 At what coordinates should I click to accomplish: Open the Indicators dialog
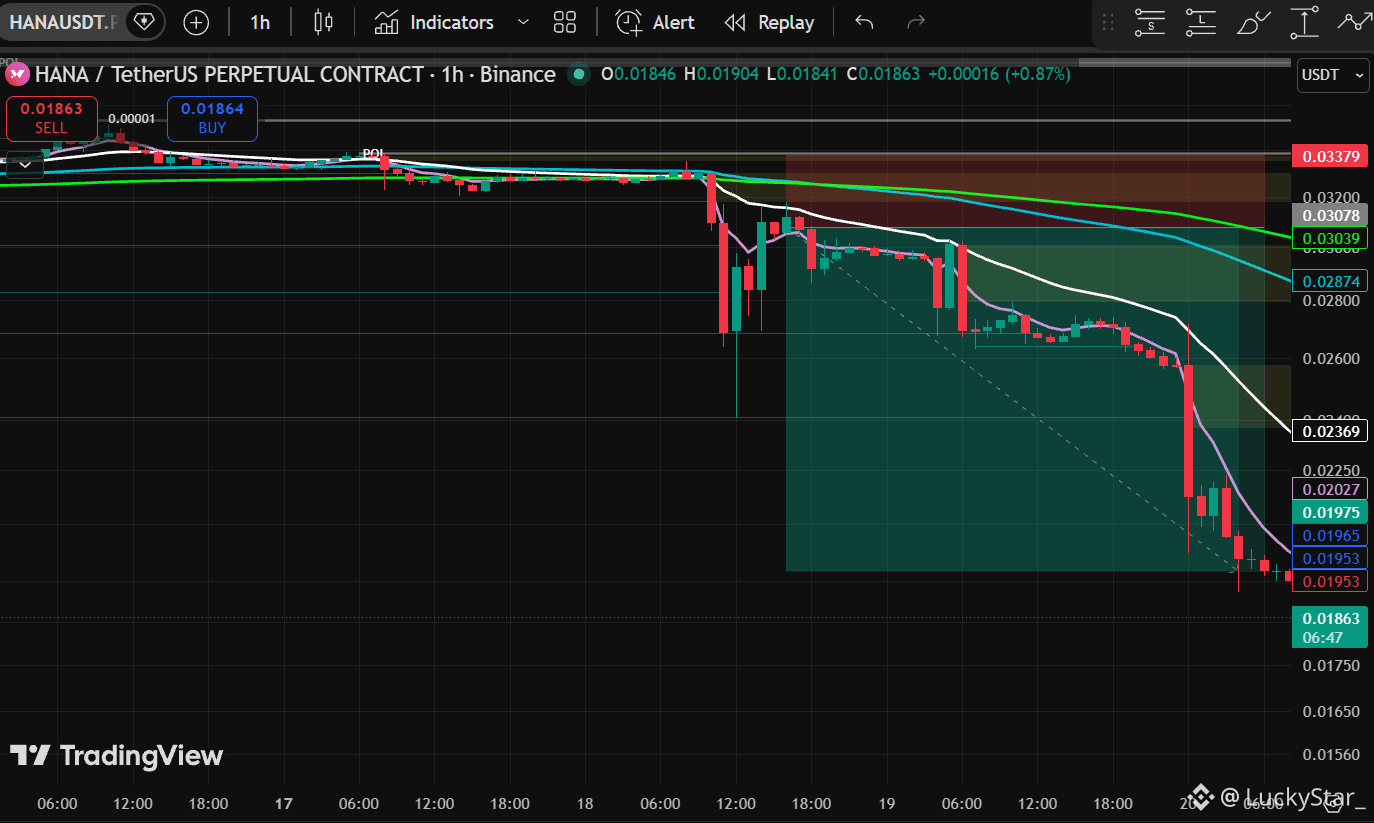(x=434, y=22)
